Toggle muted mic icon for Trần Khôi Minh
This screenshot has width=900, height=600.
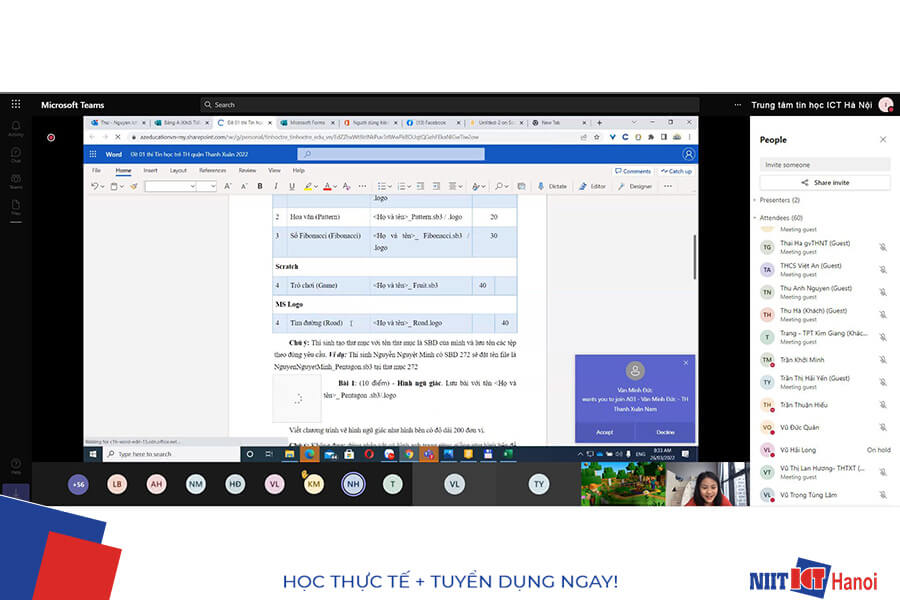click(x=882, y=359)
